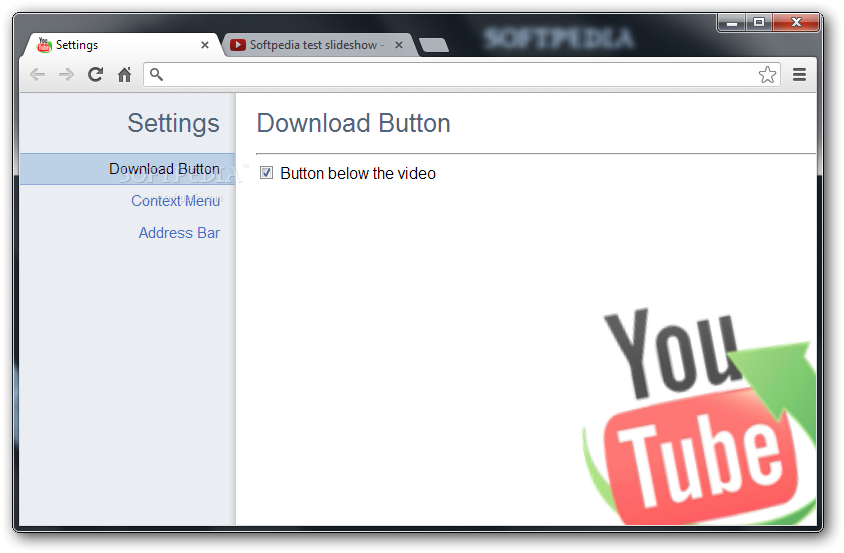Click the Settings sidebar heading
This screenshot has width=844, height=553.
coord(173,123)
